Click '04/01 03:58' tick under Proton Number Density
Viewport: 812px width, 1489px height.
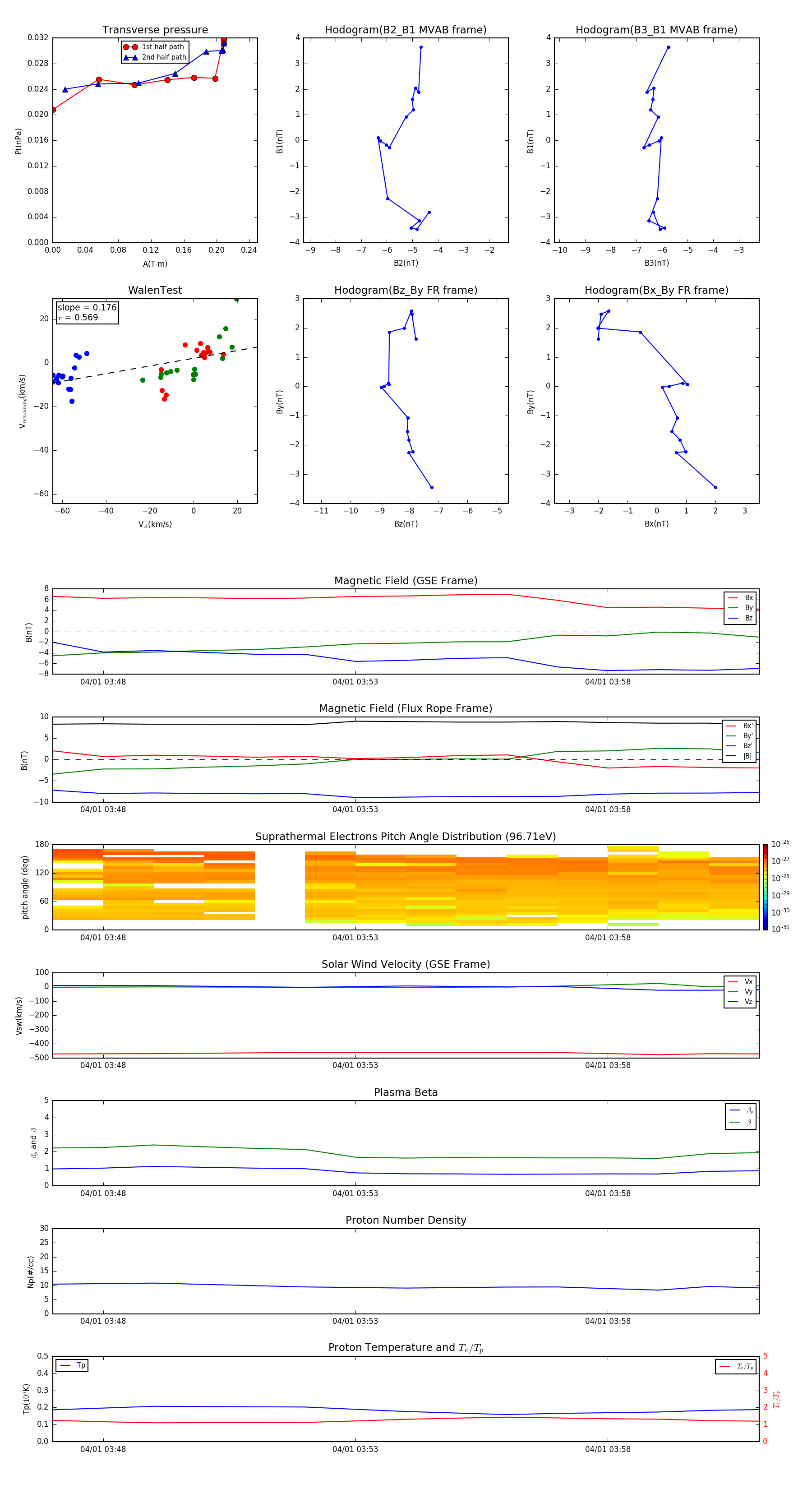(x=608, y=1321)
